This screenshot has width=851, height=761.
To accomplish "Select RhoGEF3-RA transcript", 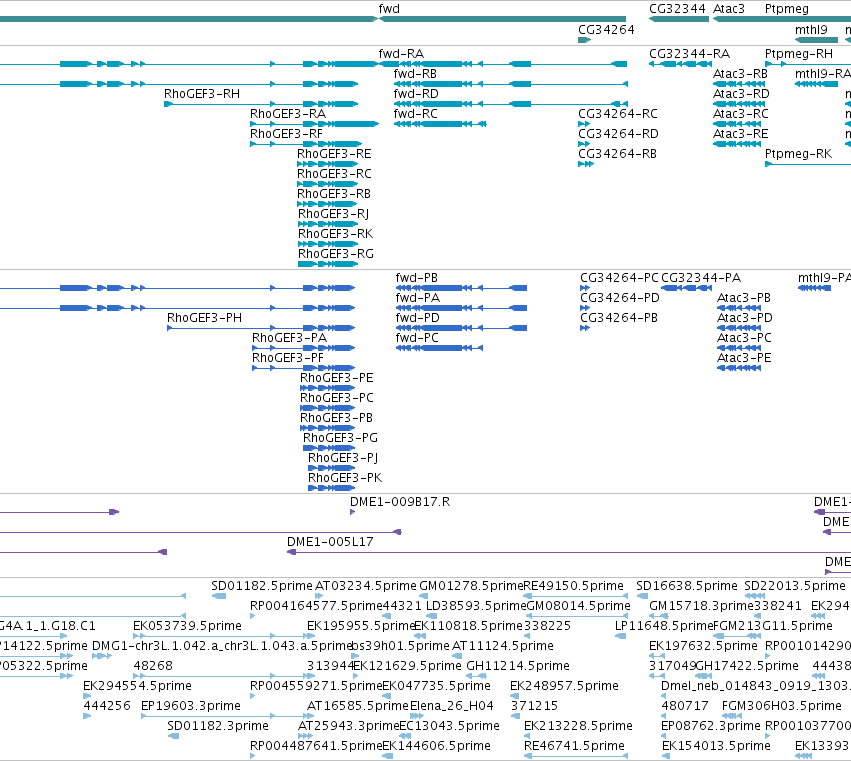I will (288, 114).
